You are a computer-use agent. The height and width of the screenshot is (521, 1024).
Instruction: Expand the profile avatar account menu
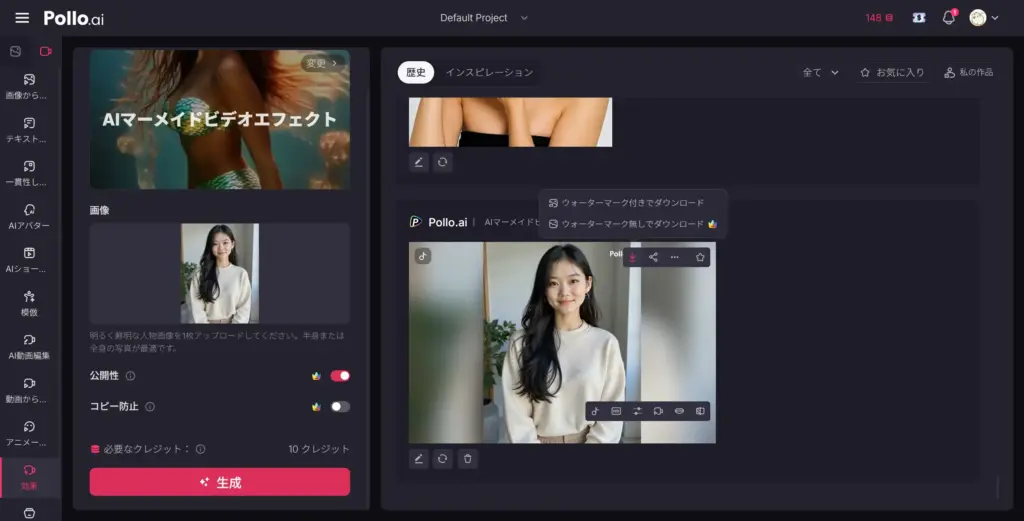983,18
